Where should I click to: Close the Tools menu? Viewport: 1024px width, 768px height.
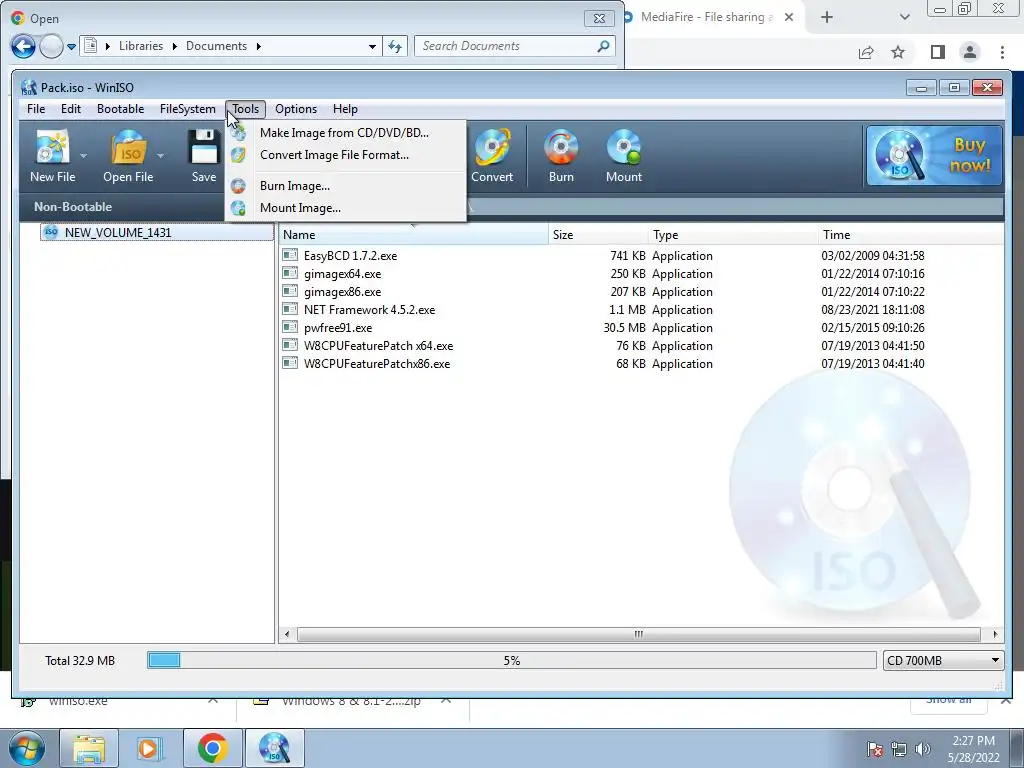(246, 109)
